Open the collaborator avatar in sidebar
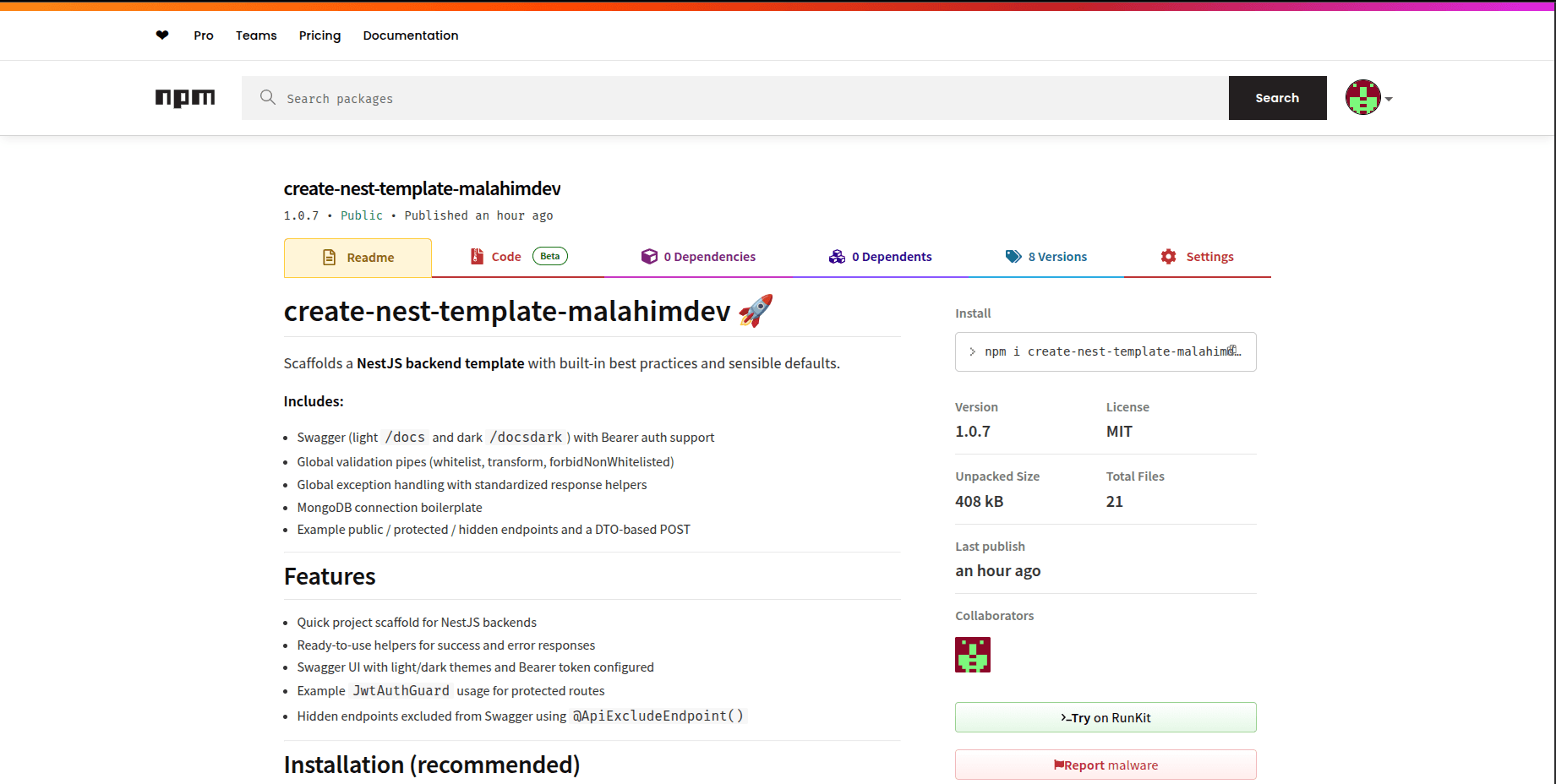1556x784 pixels. [972, 655]
